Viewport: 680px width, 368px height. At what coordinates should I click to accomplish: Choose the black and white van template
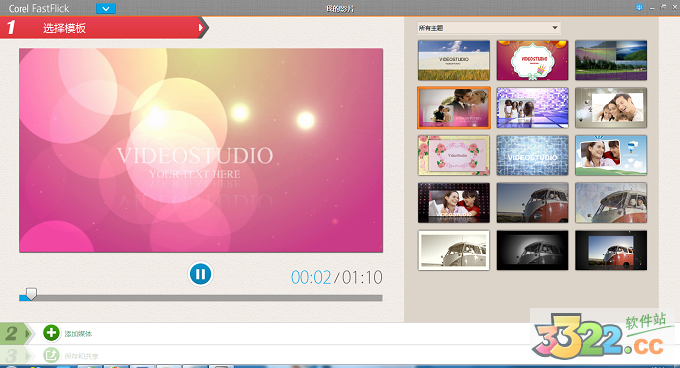[532, 250]
